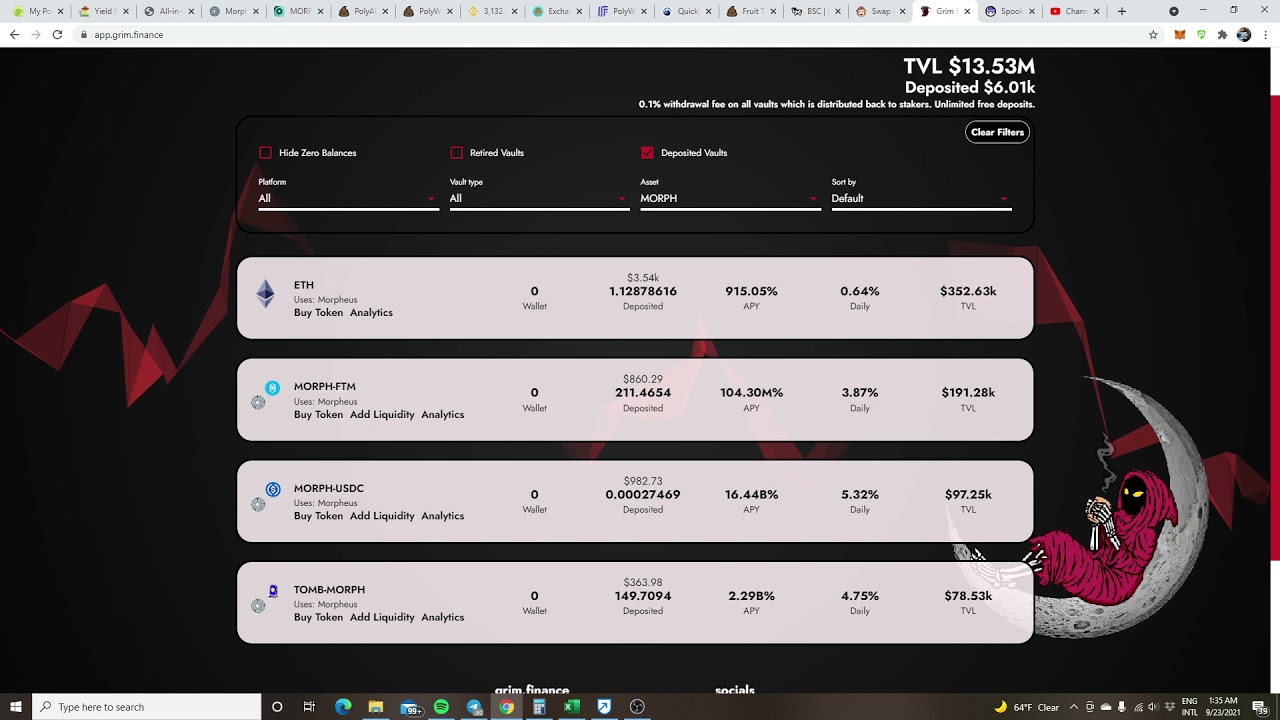Open File Explorer from taskbar
The width and height of the screenshot is (1280, 720).
click(375, 707)
